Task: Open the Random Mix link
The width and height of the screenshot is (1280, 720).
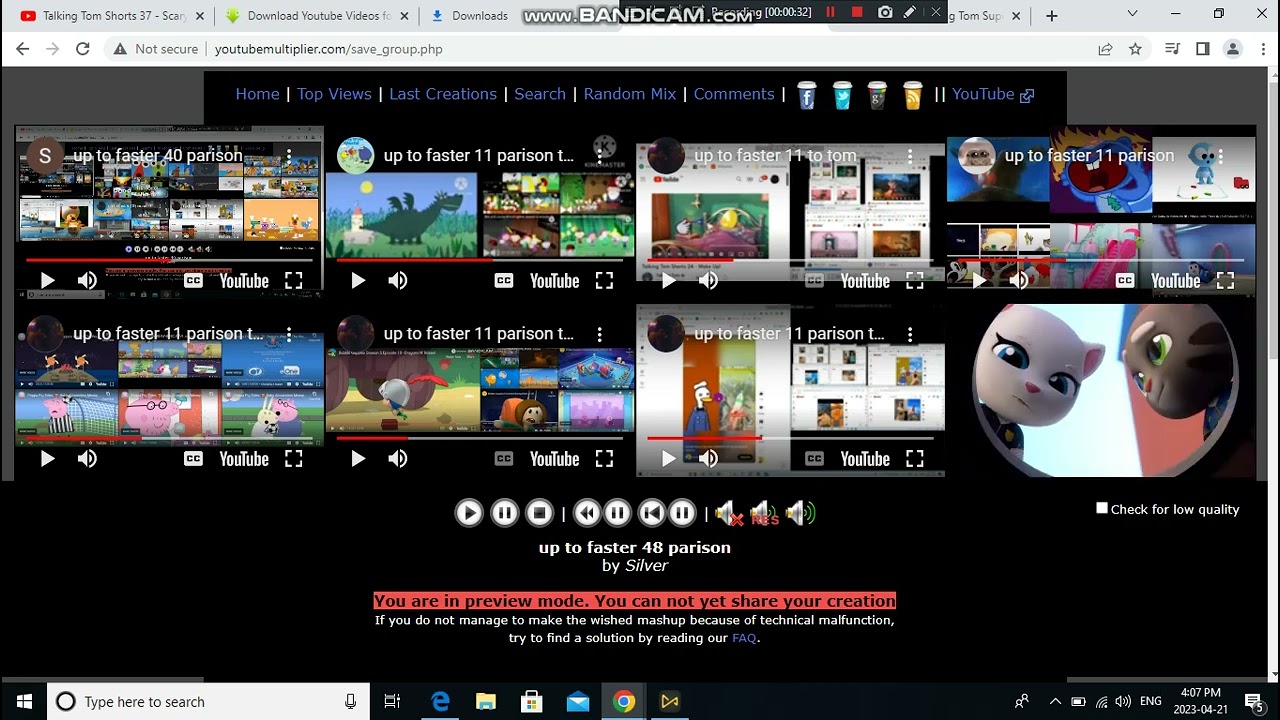Action: pyautogui.click(x=630, y=94)
